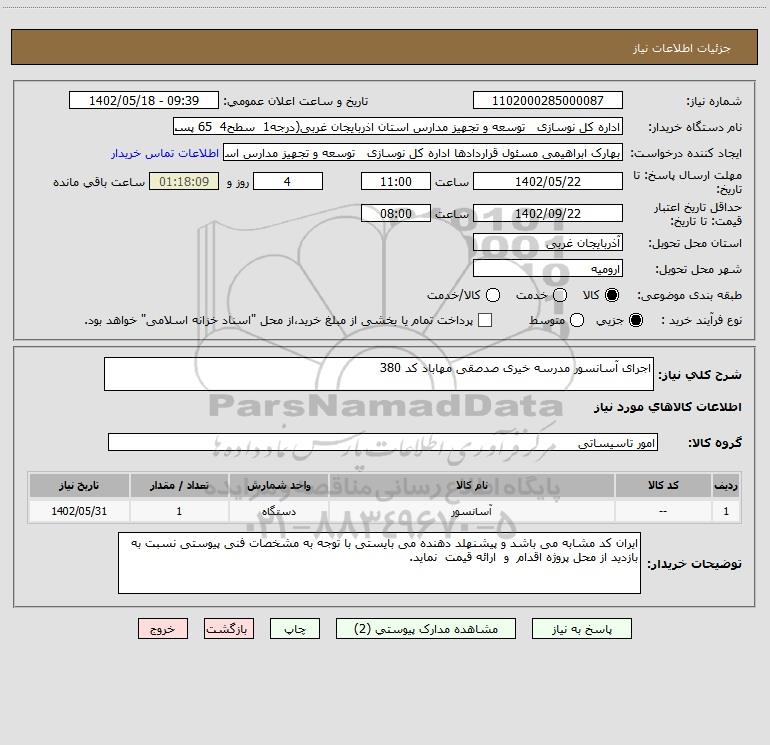This screenshot has width=770, height=745.
Task: Open the اطلاعات تماس خریدار link
Action: tap(165, 153)
